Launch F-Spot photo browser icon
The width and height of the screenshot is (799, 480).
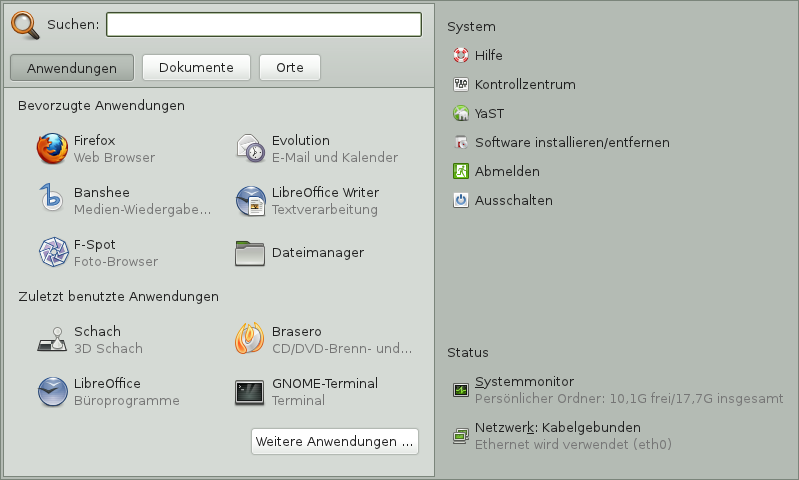[x=52, y=253]
